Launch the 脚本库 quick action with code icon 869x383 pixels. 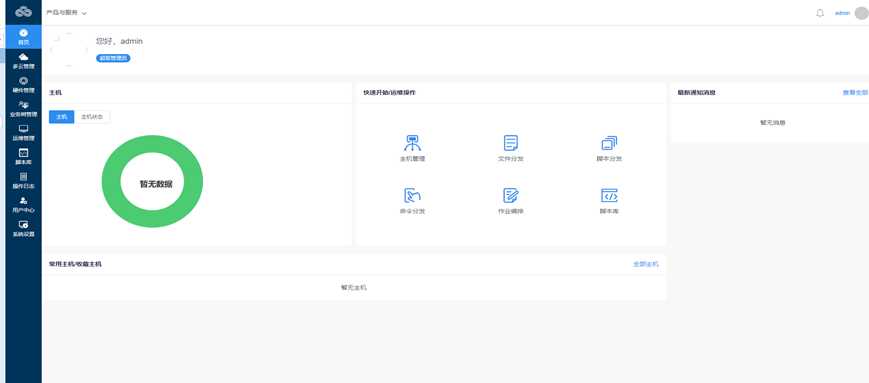[x=609, y=201]
